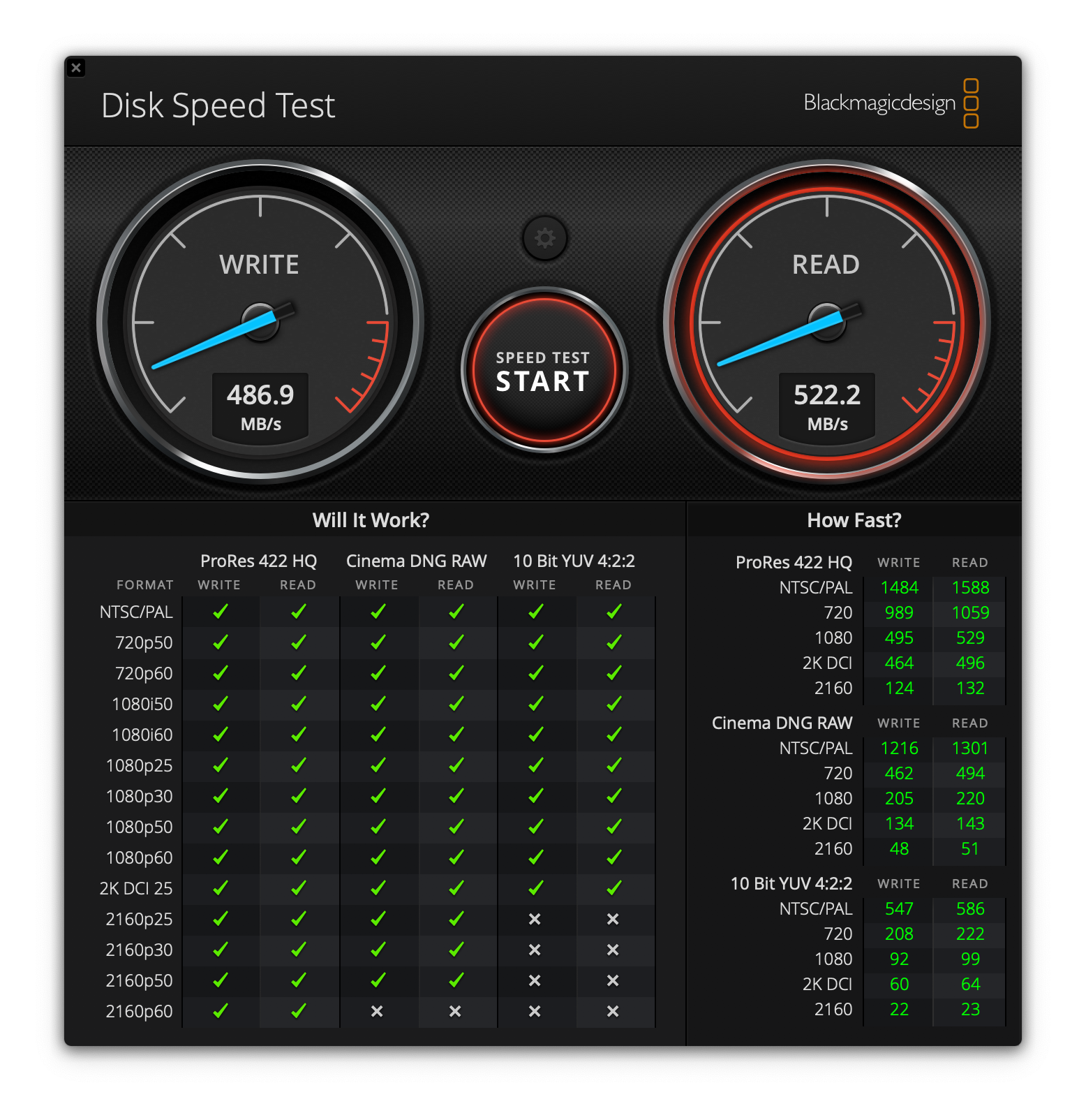
Task: Select the 1080i60 format row label
Action: coord(142,735)
